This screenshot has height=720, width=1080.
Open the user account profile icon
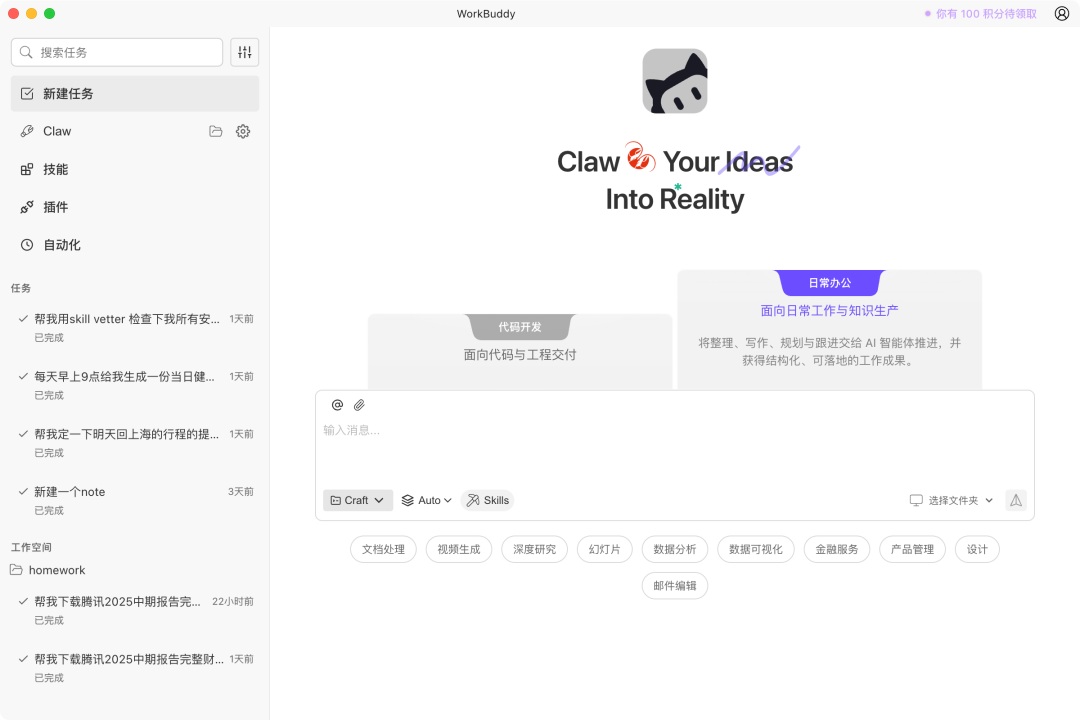pos(1061,14)
